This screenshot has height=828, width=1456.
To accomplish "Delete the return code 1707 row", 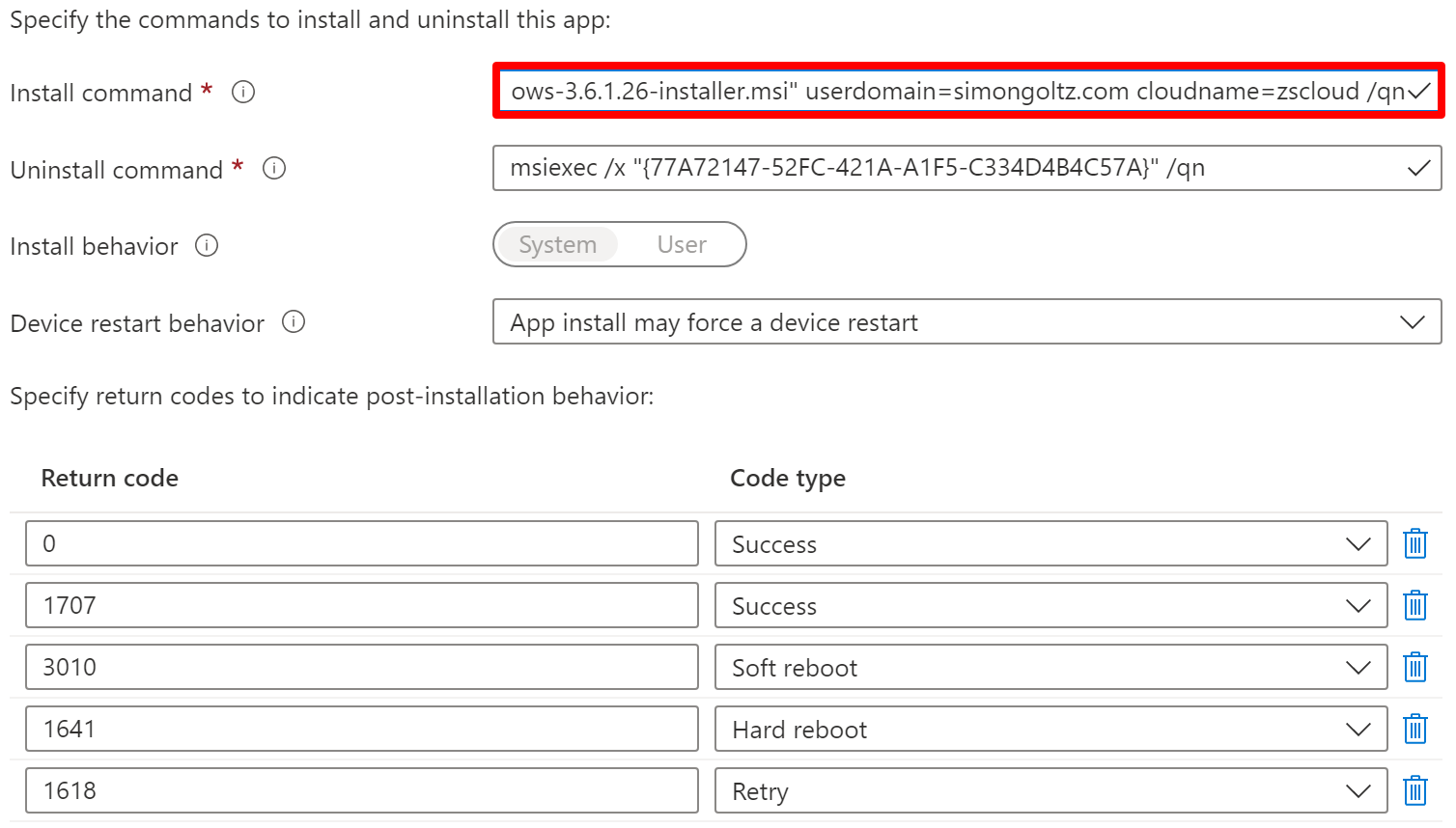I will point(1414,605).
